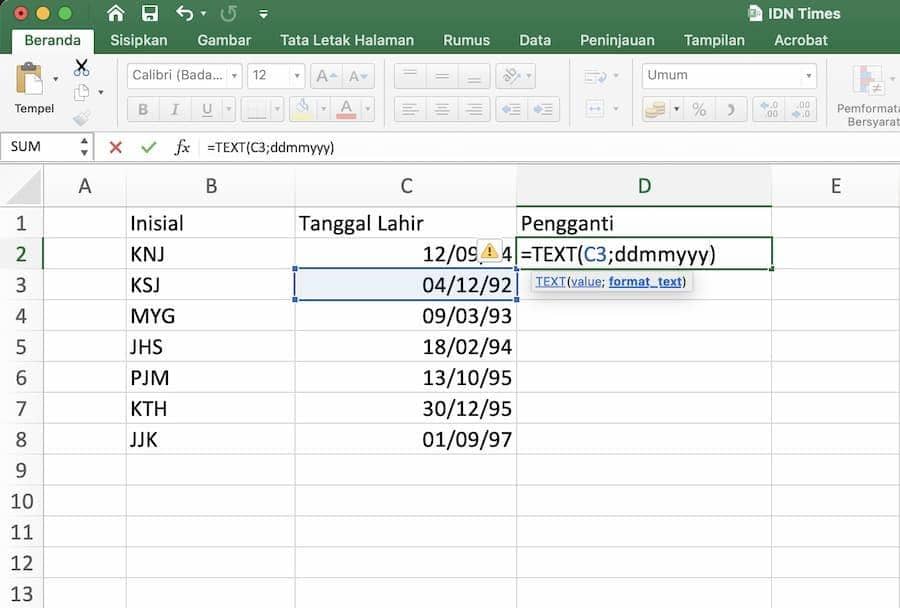Image resolution: width=900 pixels, height=608 pixels.
Task: Click the fx insert function icon
Action: (181, 147)
